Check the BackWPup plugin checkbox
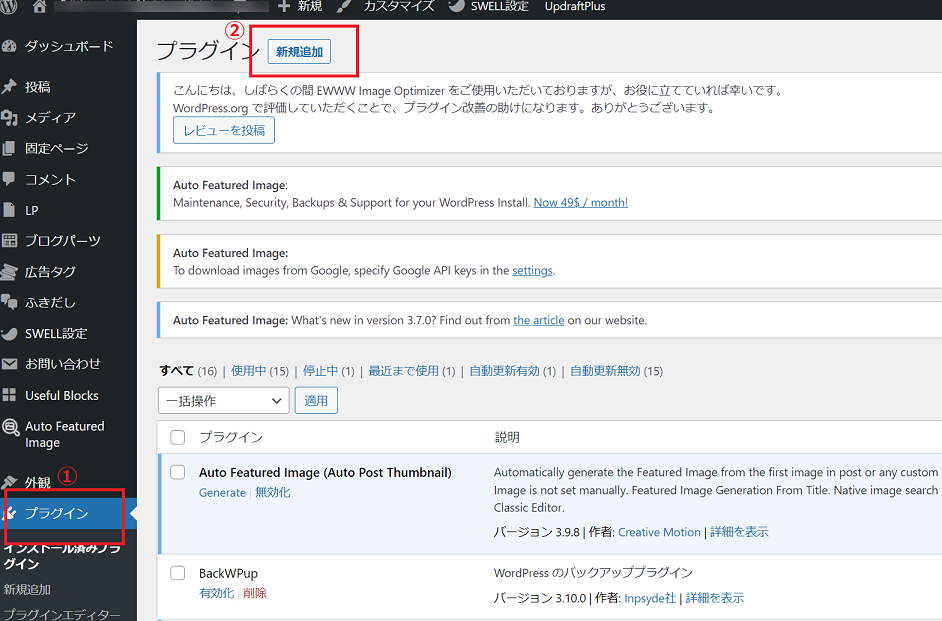 [177, 573]
